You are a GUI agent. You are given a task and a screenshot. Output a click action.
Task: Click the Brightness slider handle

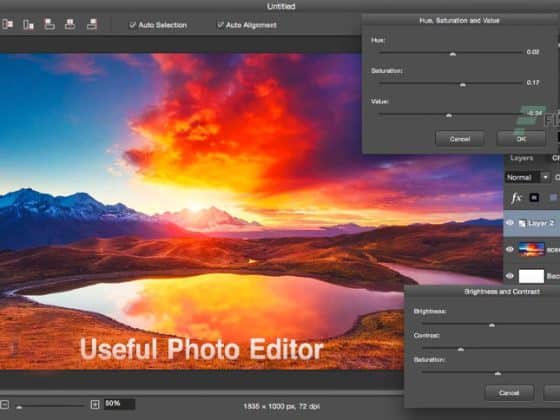[x=492, y=325]
